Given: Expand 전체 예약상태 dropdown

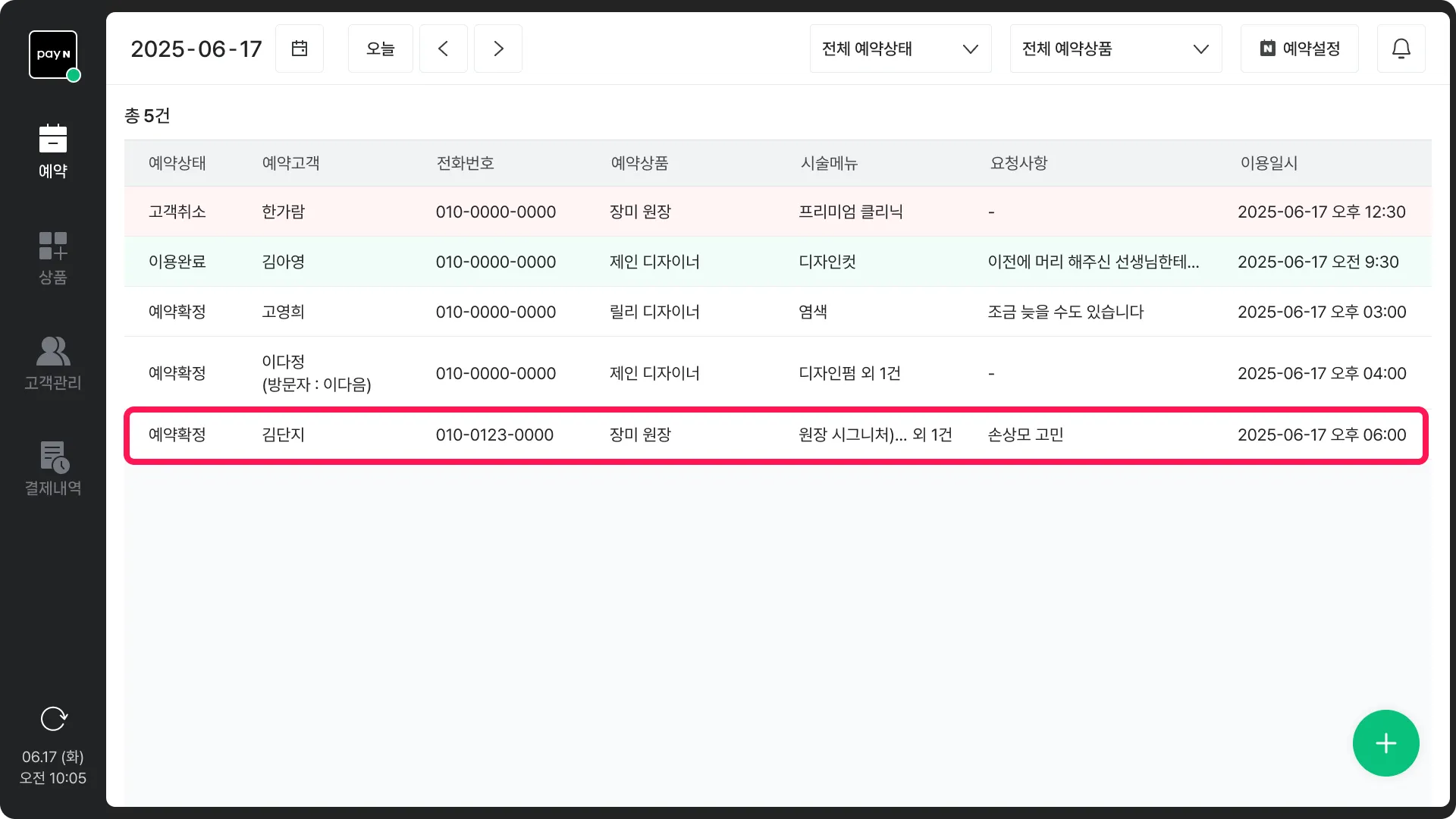Looking at the screenshot, I should click(x=900, y=49).
